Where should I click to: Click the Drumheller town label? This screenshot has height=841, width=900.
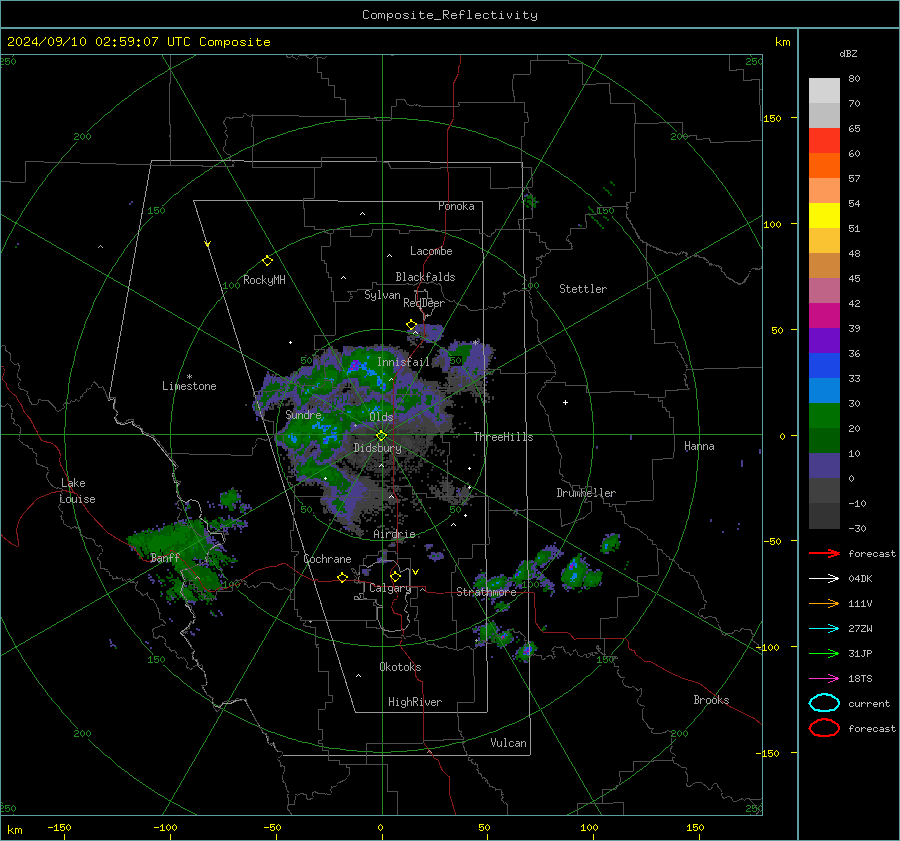pyautogui.click(x=586, y=493)
